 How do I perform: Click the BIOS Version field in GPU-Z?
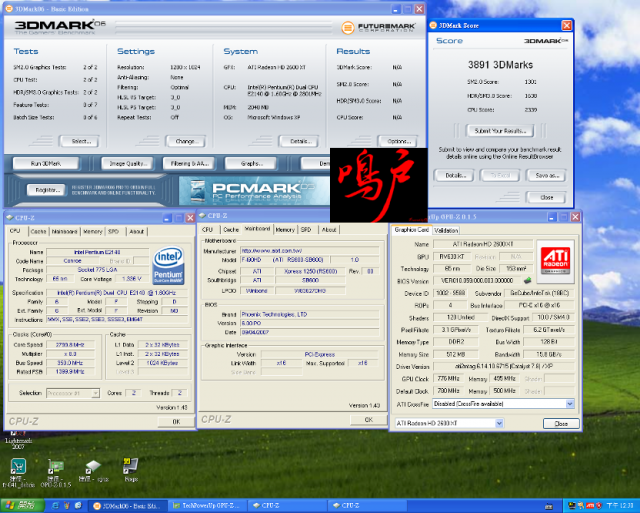[x=477, y=281]
